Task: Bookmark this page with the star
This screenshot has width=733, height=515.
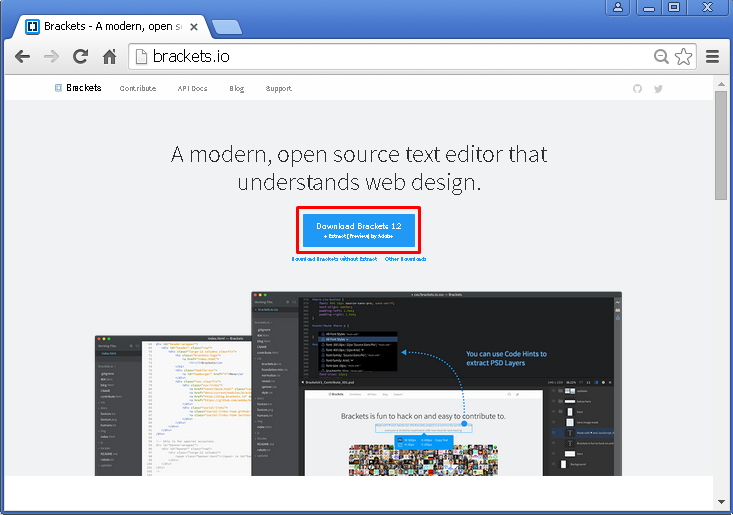Action: 683,57
